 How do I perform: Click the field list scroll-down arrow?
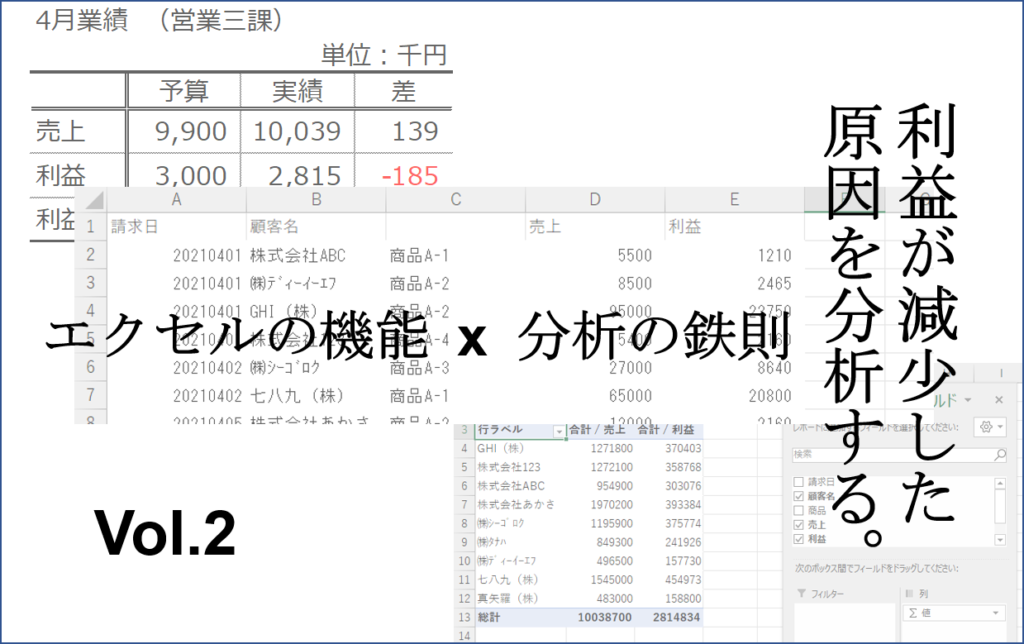point(1000,539)
